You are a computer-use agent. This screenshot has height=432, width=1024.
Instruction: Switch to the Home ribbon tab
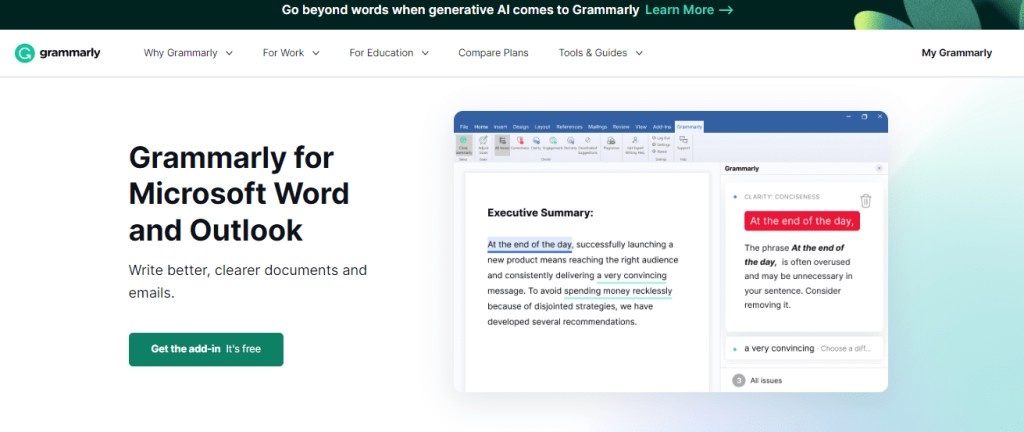(x=481, y=127)
